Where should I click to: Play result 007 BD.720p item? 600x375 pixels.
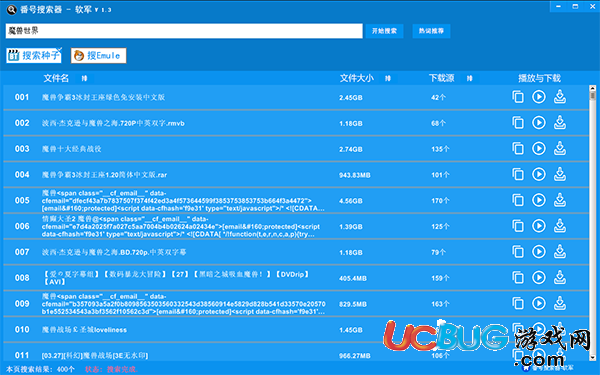[x=539, y=252]
